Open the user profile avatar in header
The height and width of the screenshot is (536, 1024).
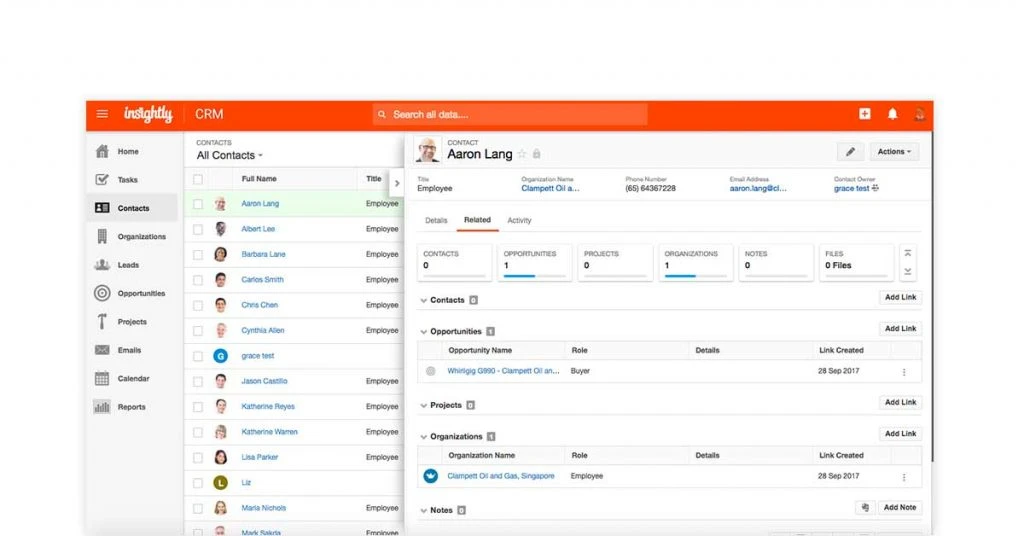920,114
